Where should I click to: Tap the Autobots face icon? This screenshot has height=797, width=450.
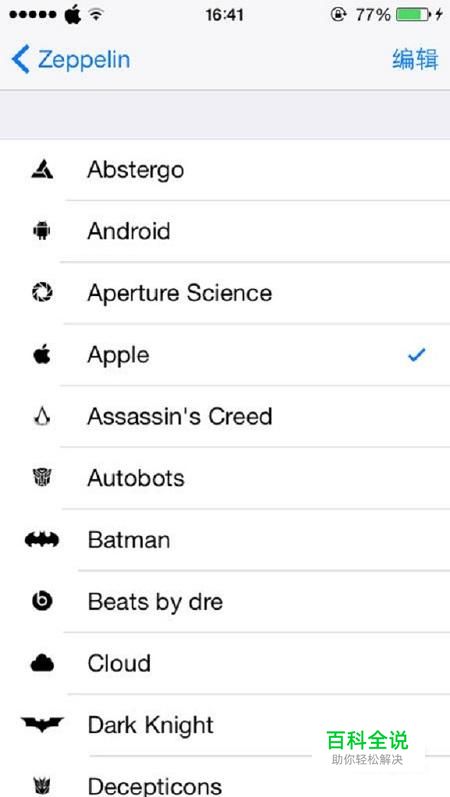[42, 478]
